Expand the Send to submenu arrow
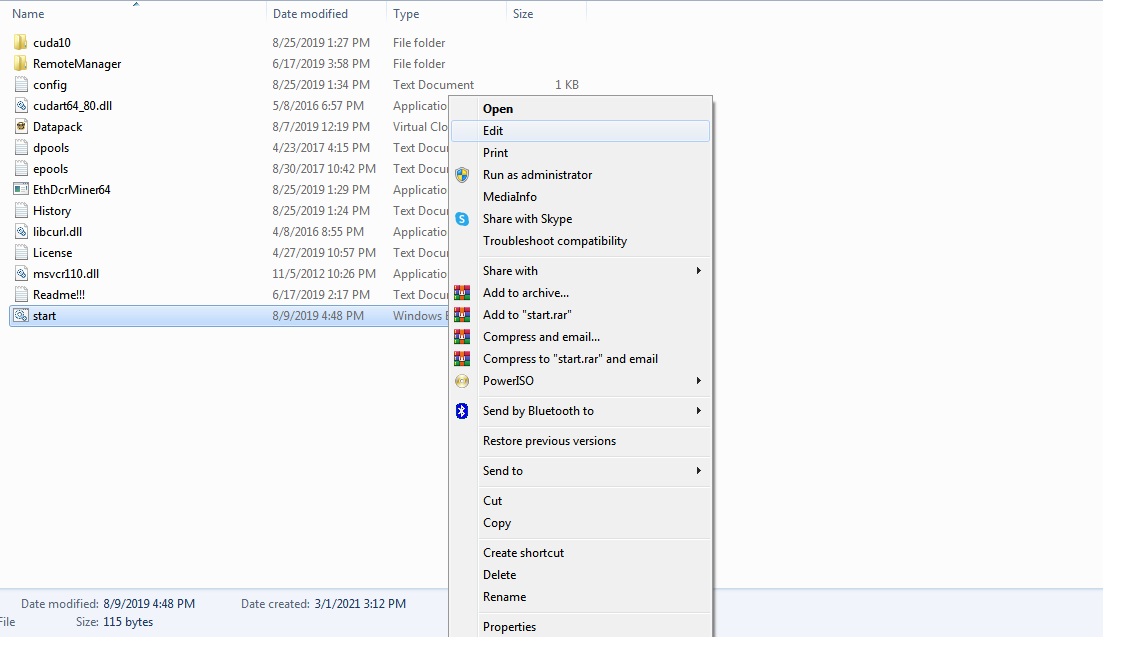Image resolution: width=1126 pixels, height=650 pixels. pos(698,470)
